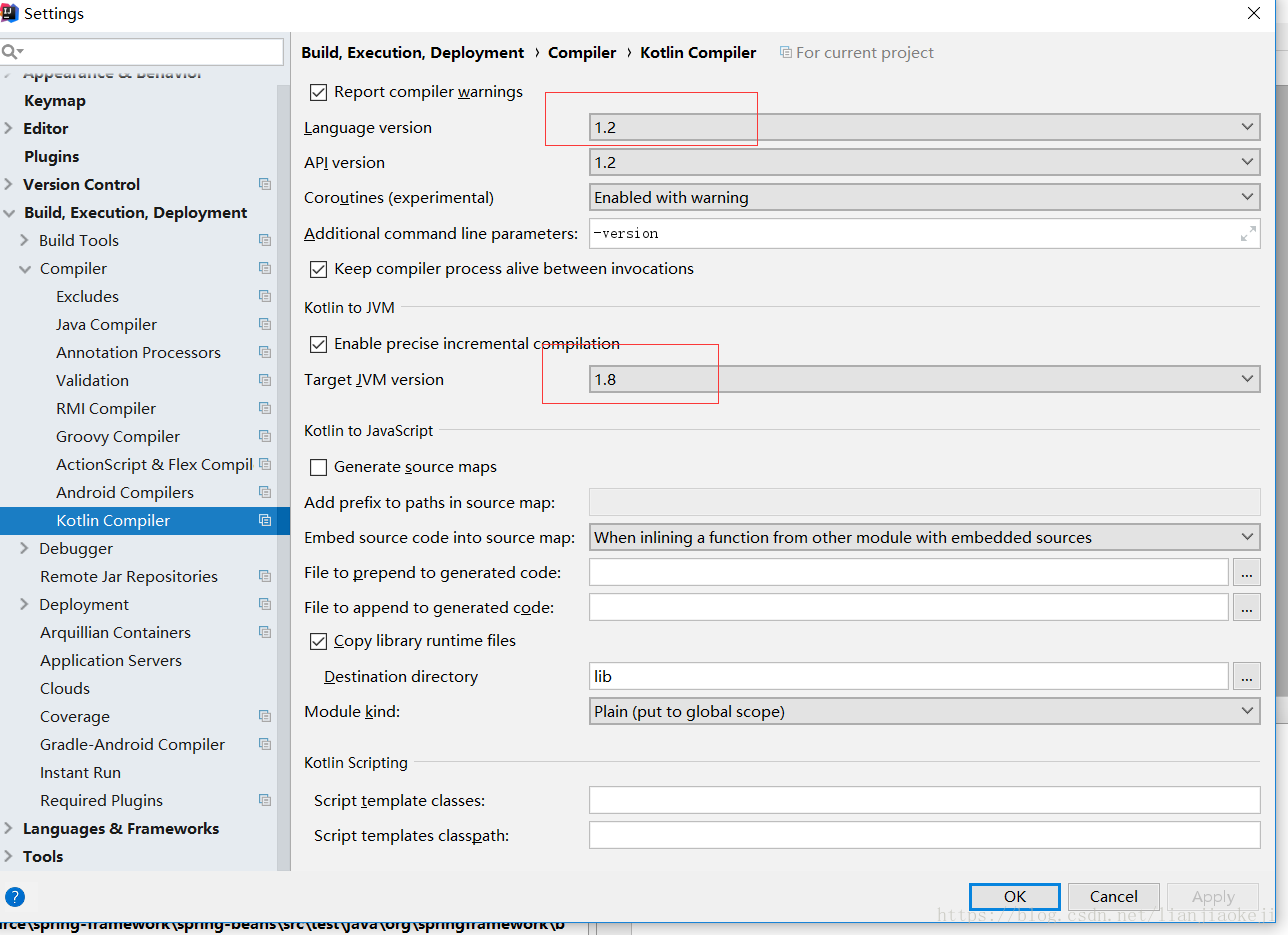Open the API version dropdown
The image size is (1288, 935).
(x=925, y=162)
